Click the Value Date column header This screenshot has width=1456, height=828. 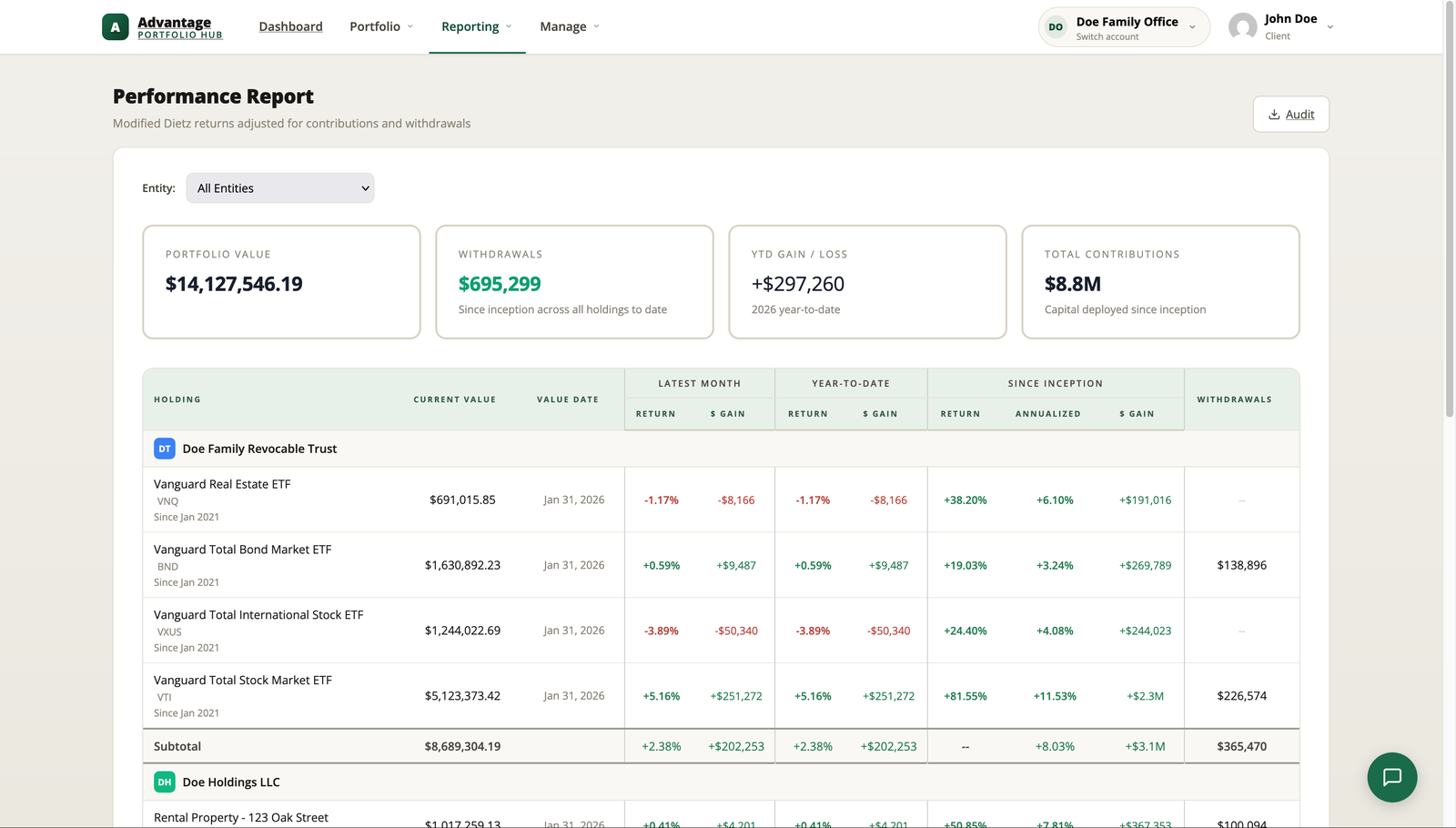pyautogui.click(x=568, y=399)
